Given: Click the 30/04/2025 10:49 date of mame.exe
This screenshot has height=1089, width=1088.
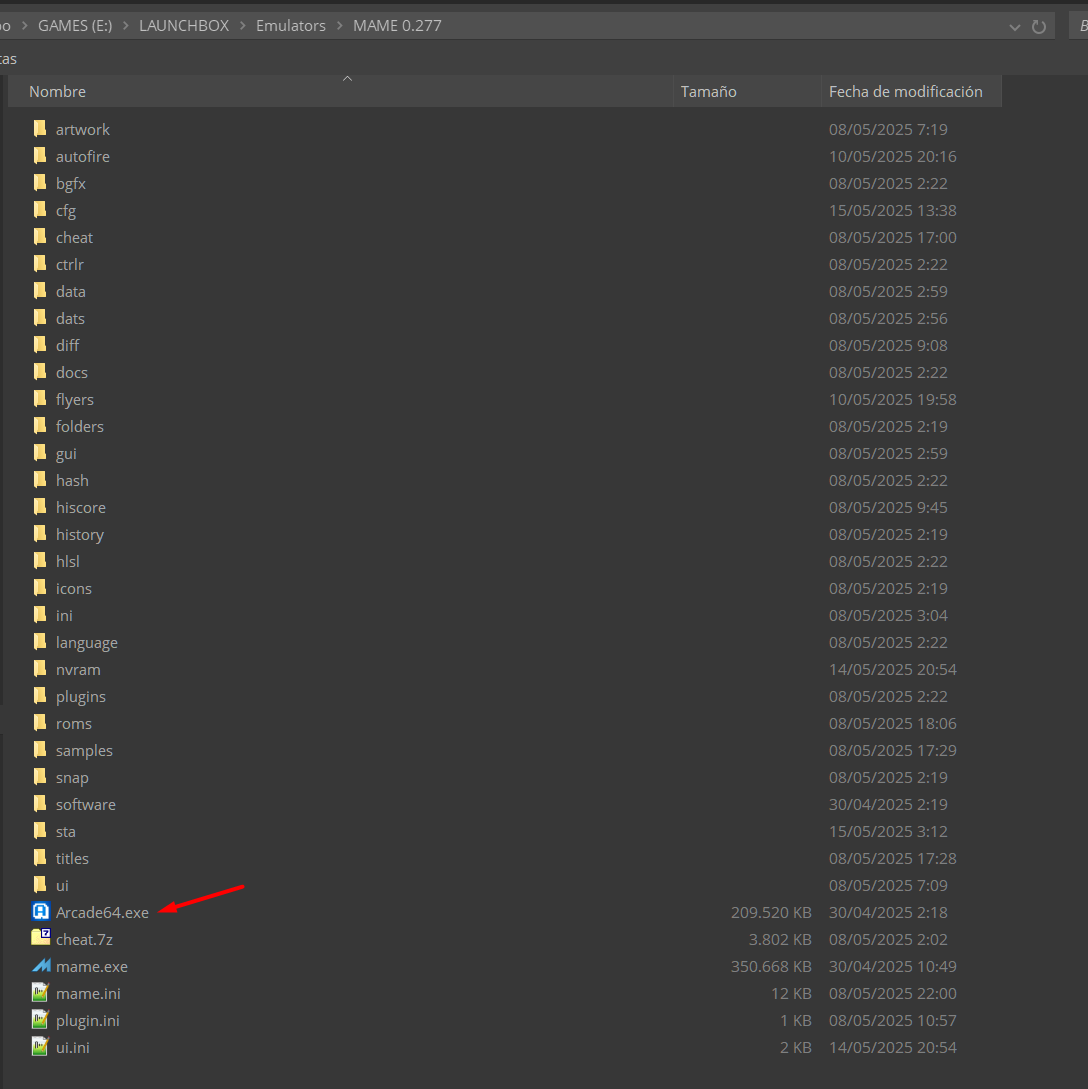Looking at the screenshot, I should pyautogui.click(x=892, y=967).
